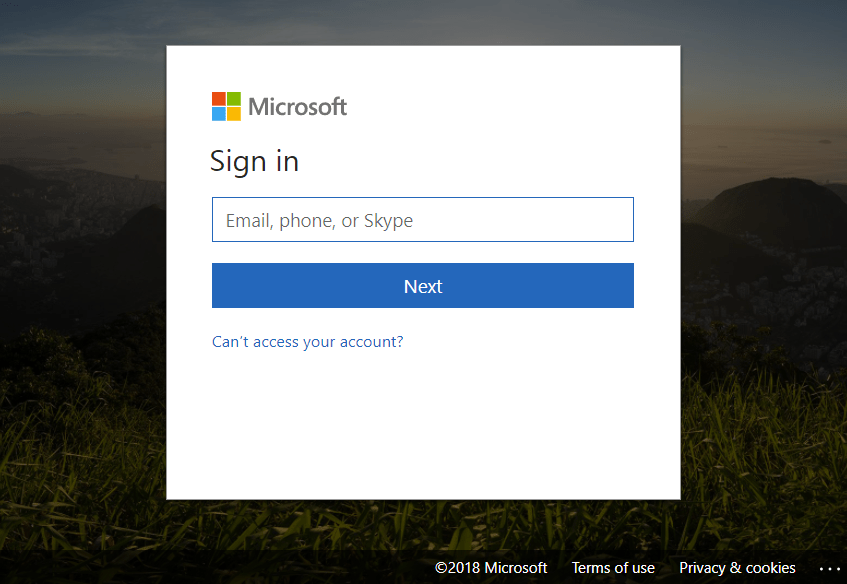This screenshot has width=847, height=584.
Task: Open the Can't access your account link
Action: point(307,341)
